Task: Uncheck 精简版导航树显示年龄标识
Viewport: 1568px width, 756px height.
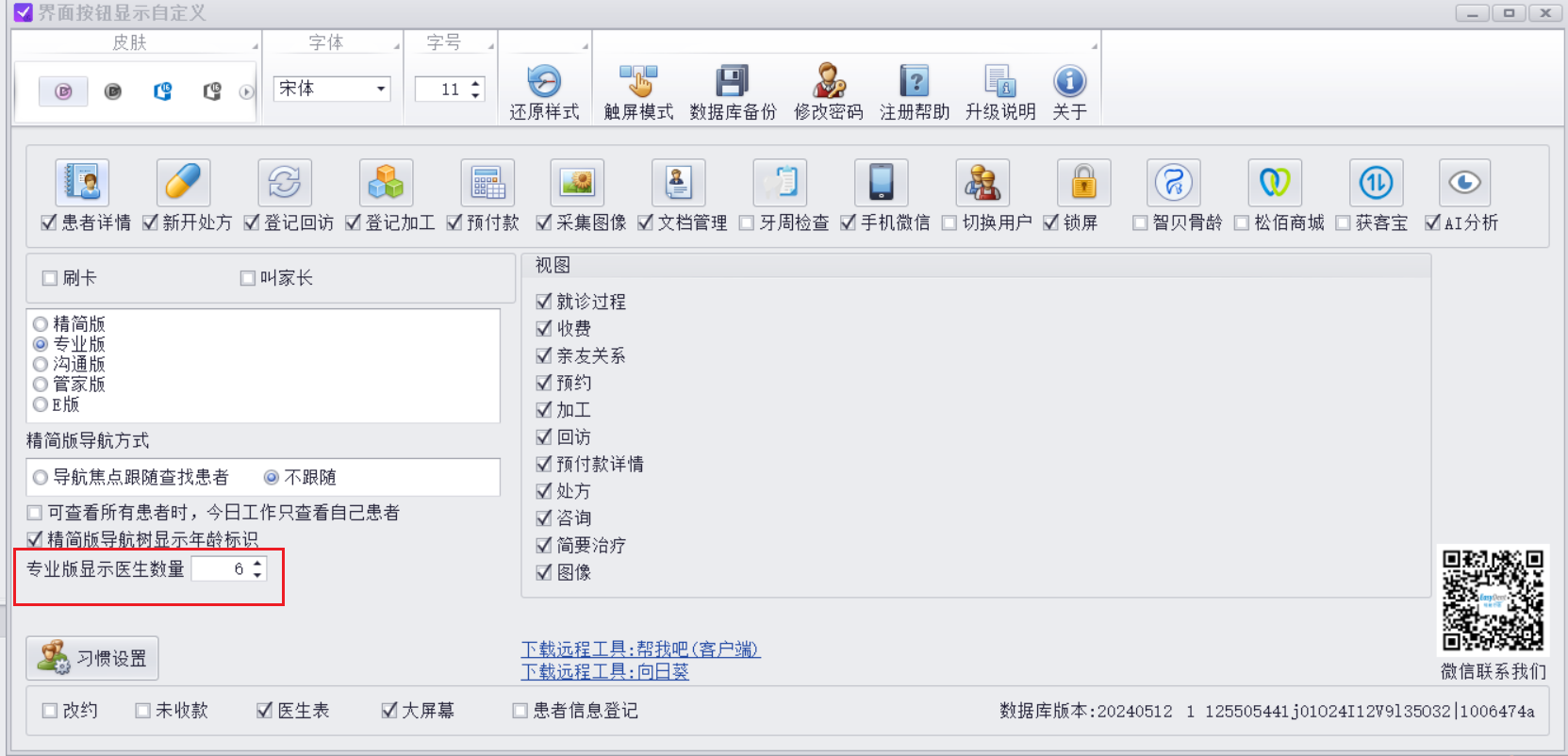Action: click(35, 539)
